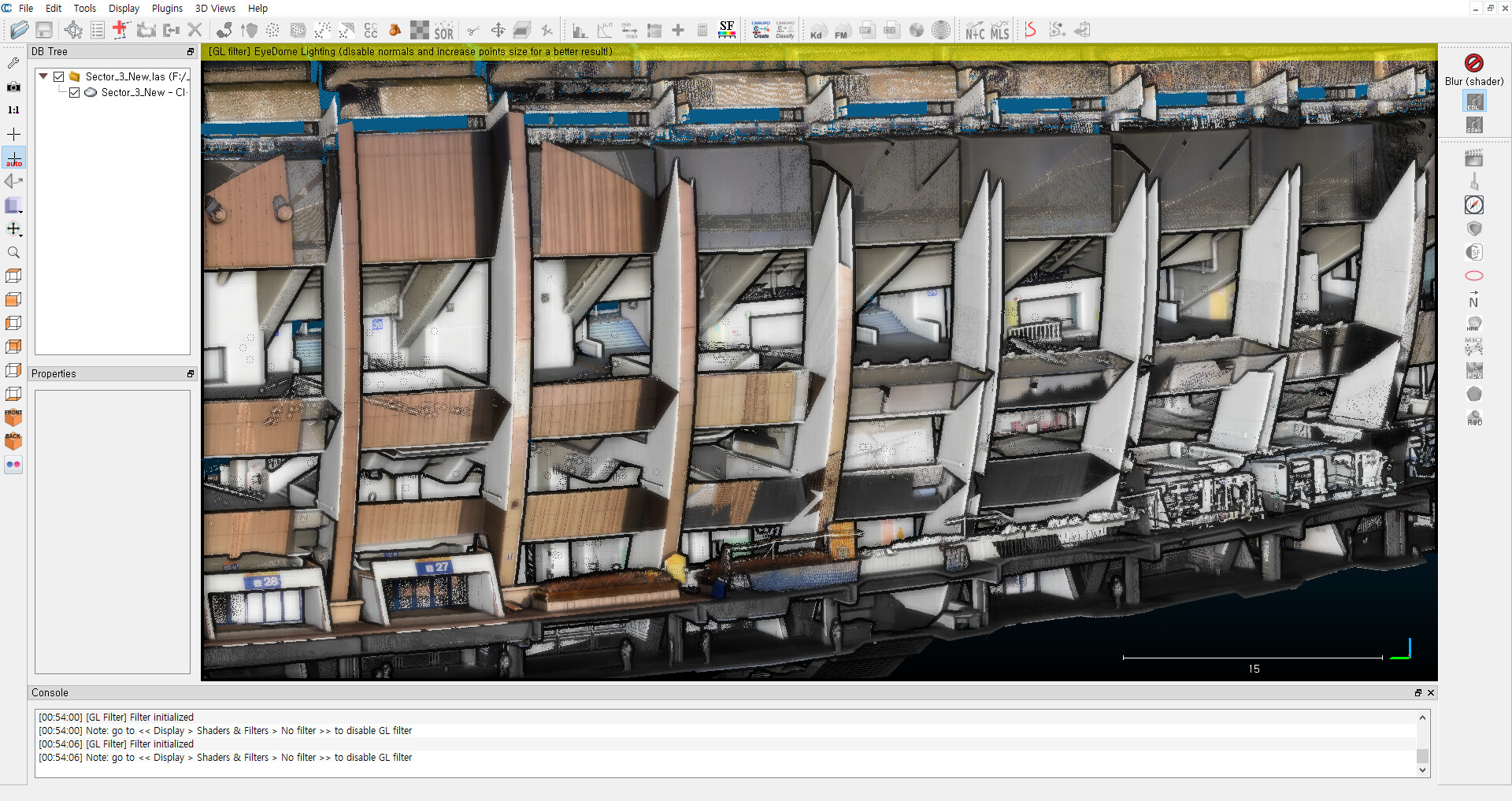Click the RSD plugin icon
The width and height of the screenshot is (1512, 801).
click(x=1474, y=417)
